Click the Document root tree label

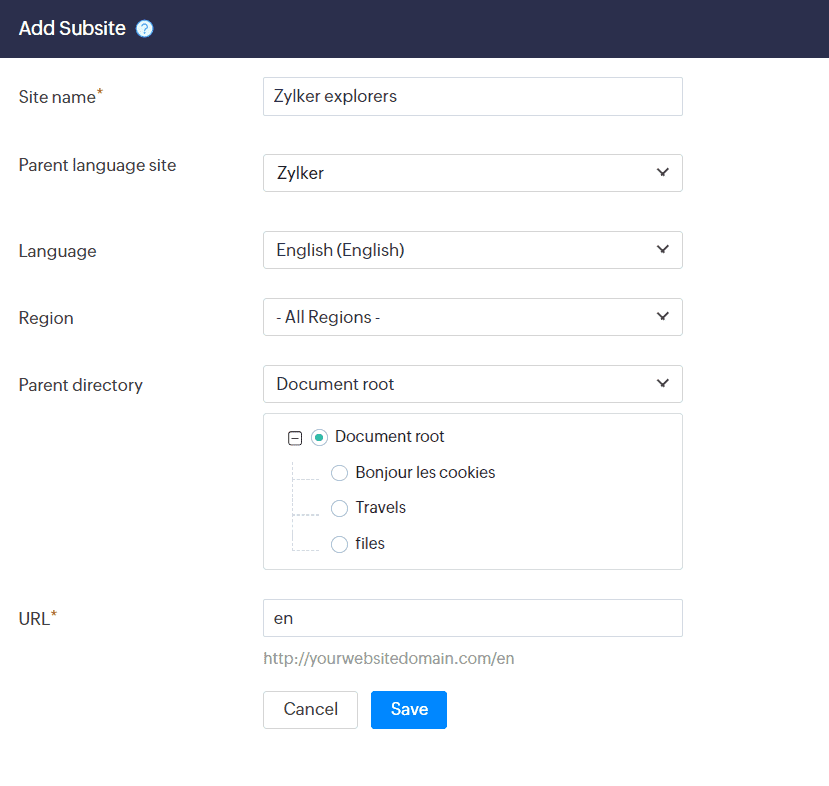tap(389, 437)
